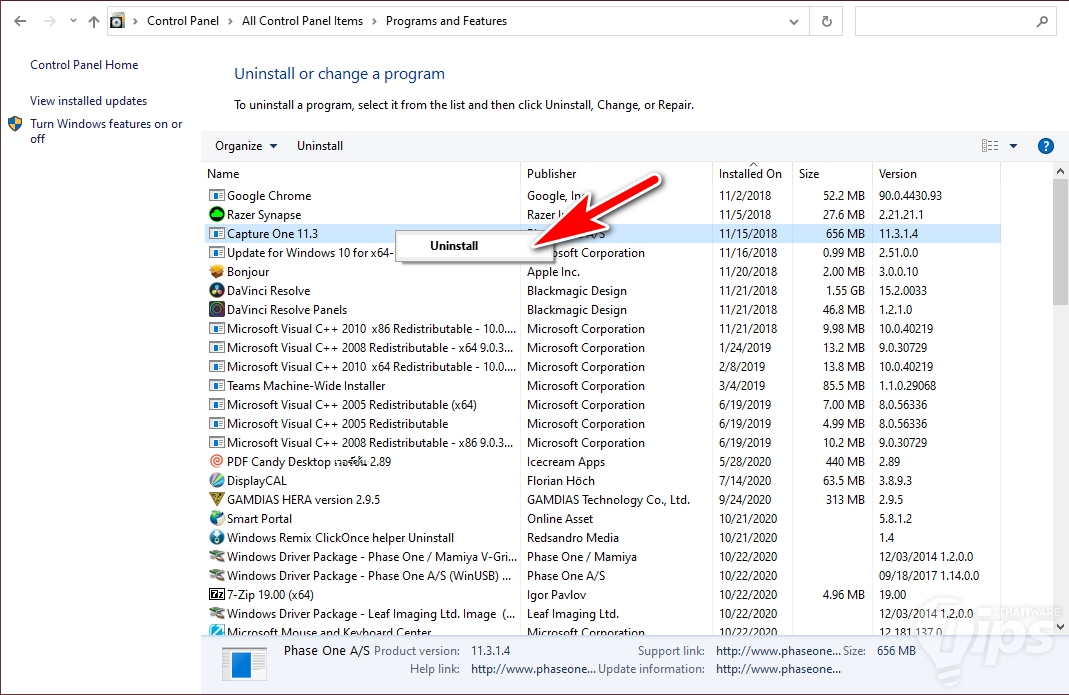Select GAMDIAS HERA version 2.9.5
This screenshot has height=695, width=1069.
coord(303,500)
